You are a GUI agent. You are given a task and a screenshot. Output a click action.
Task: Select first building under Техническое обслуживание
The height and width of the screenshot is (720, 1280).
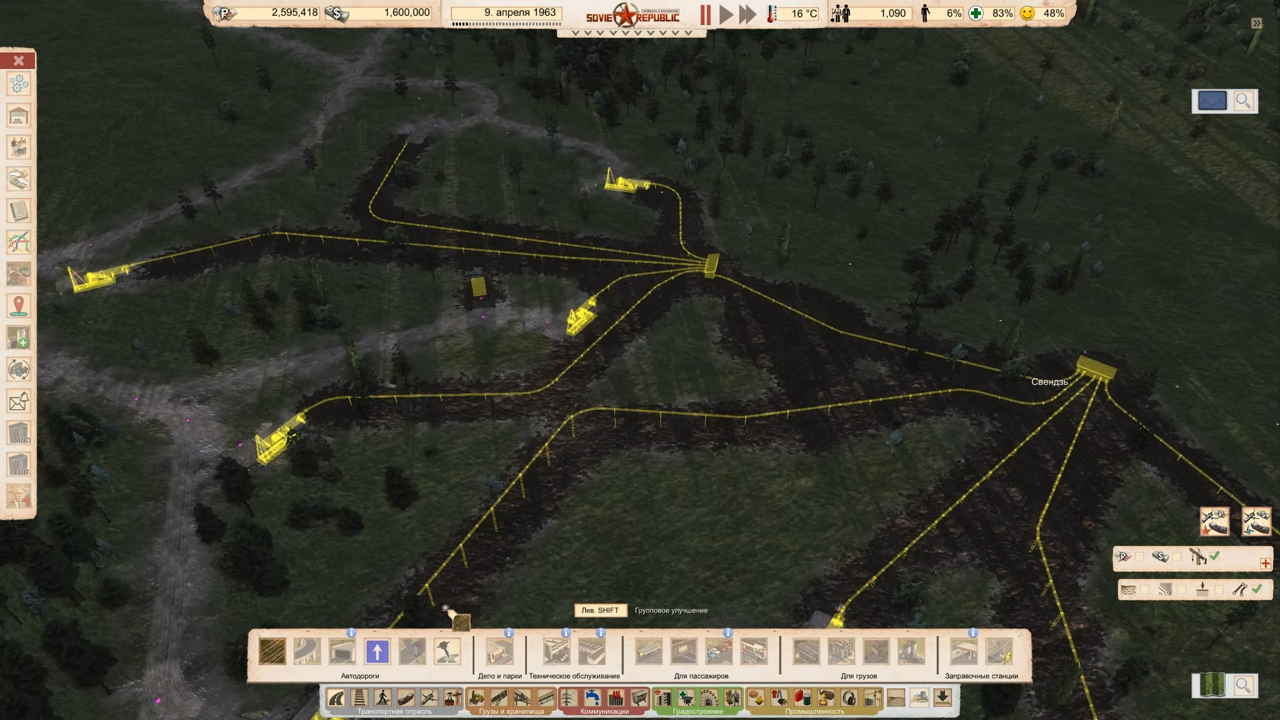(x=557, y=652)
